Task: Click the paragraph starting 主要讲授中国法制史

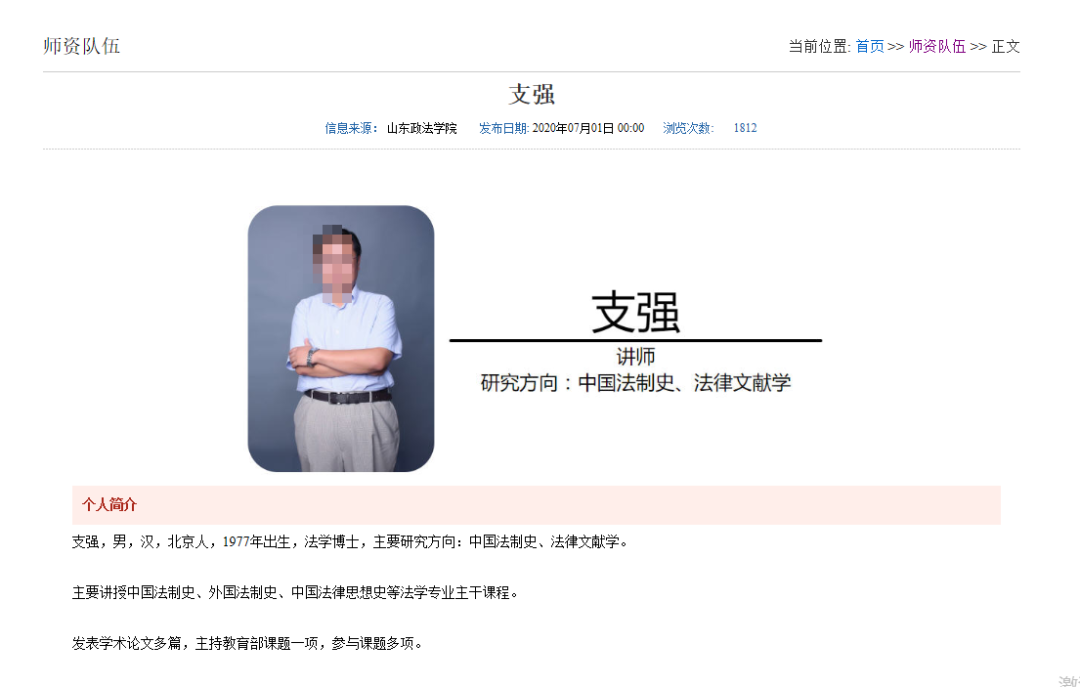Action: [x=295, y=593]
